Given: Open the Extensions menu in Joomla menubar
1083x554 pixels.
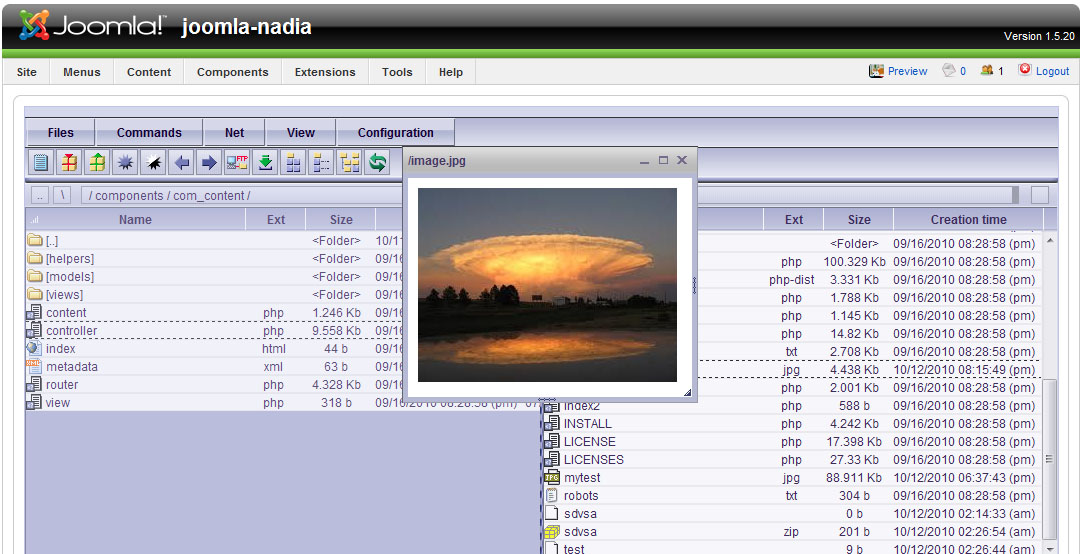Looking at the screenshot, I should pos(325,72).
